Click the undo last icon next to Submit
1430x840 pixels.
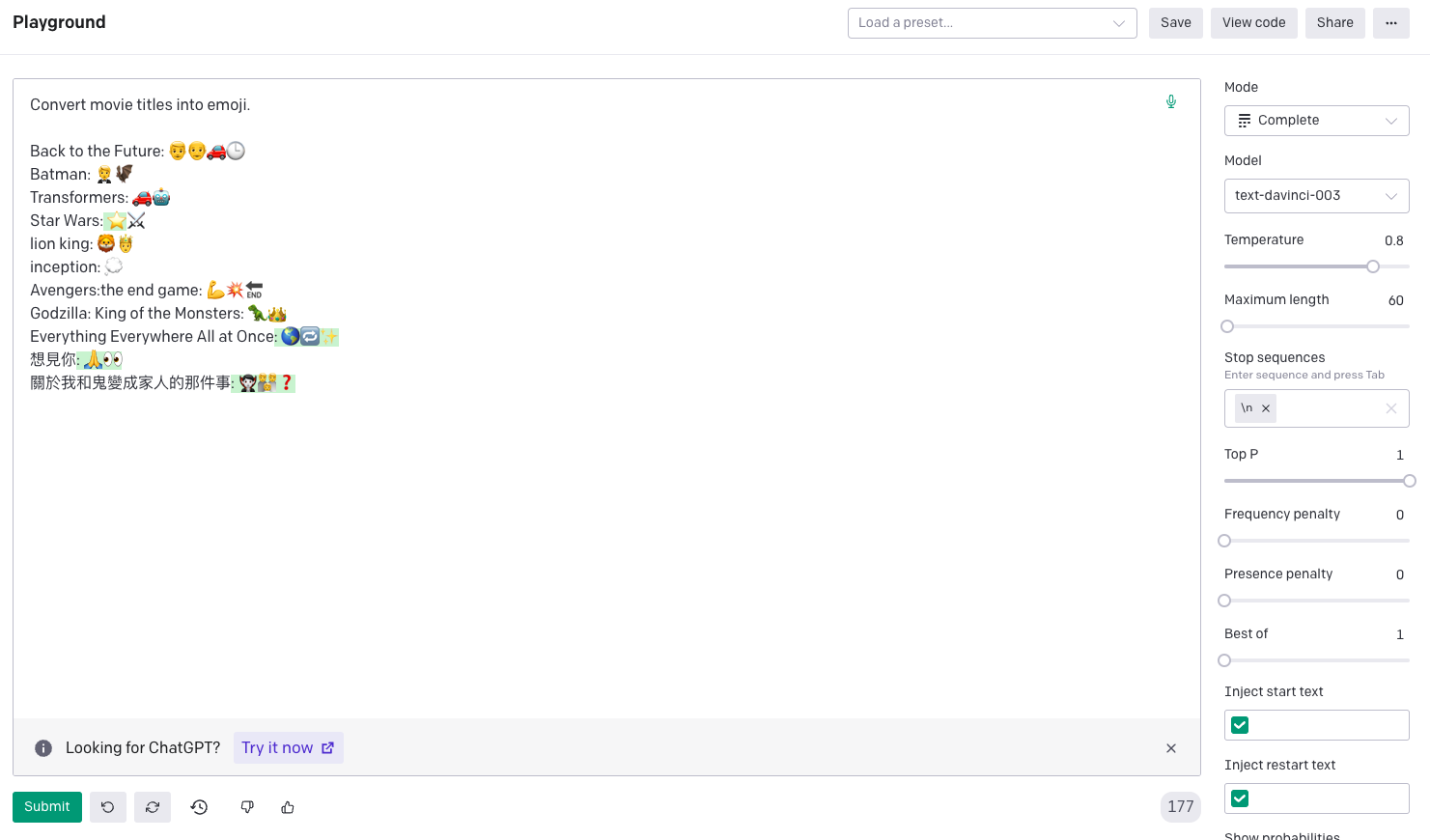(x=108, y=807)
